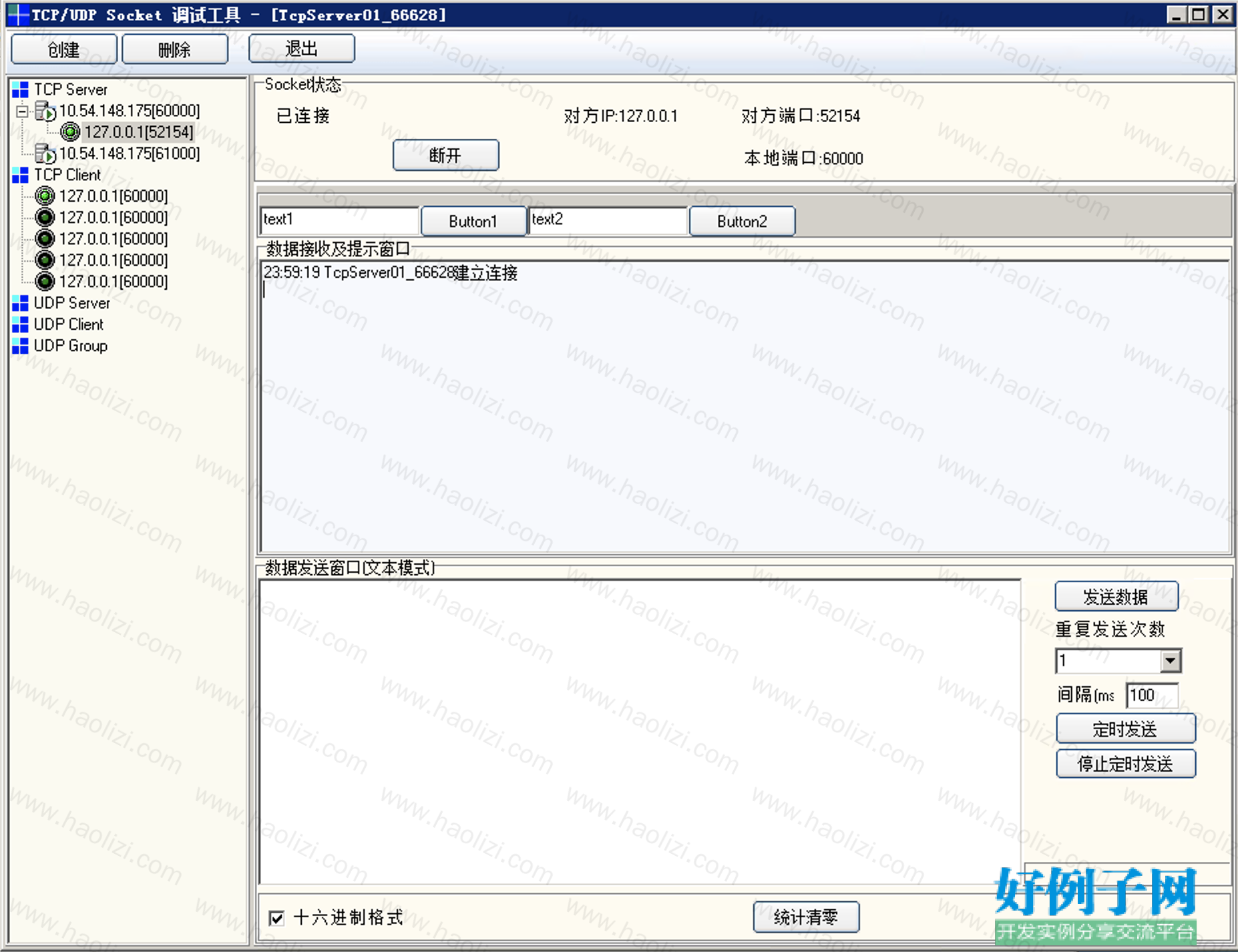Click green connection icon for 127.0.0.1[52154]

pyautogui.click(x=70, y=132)
